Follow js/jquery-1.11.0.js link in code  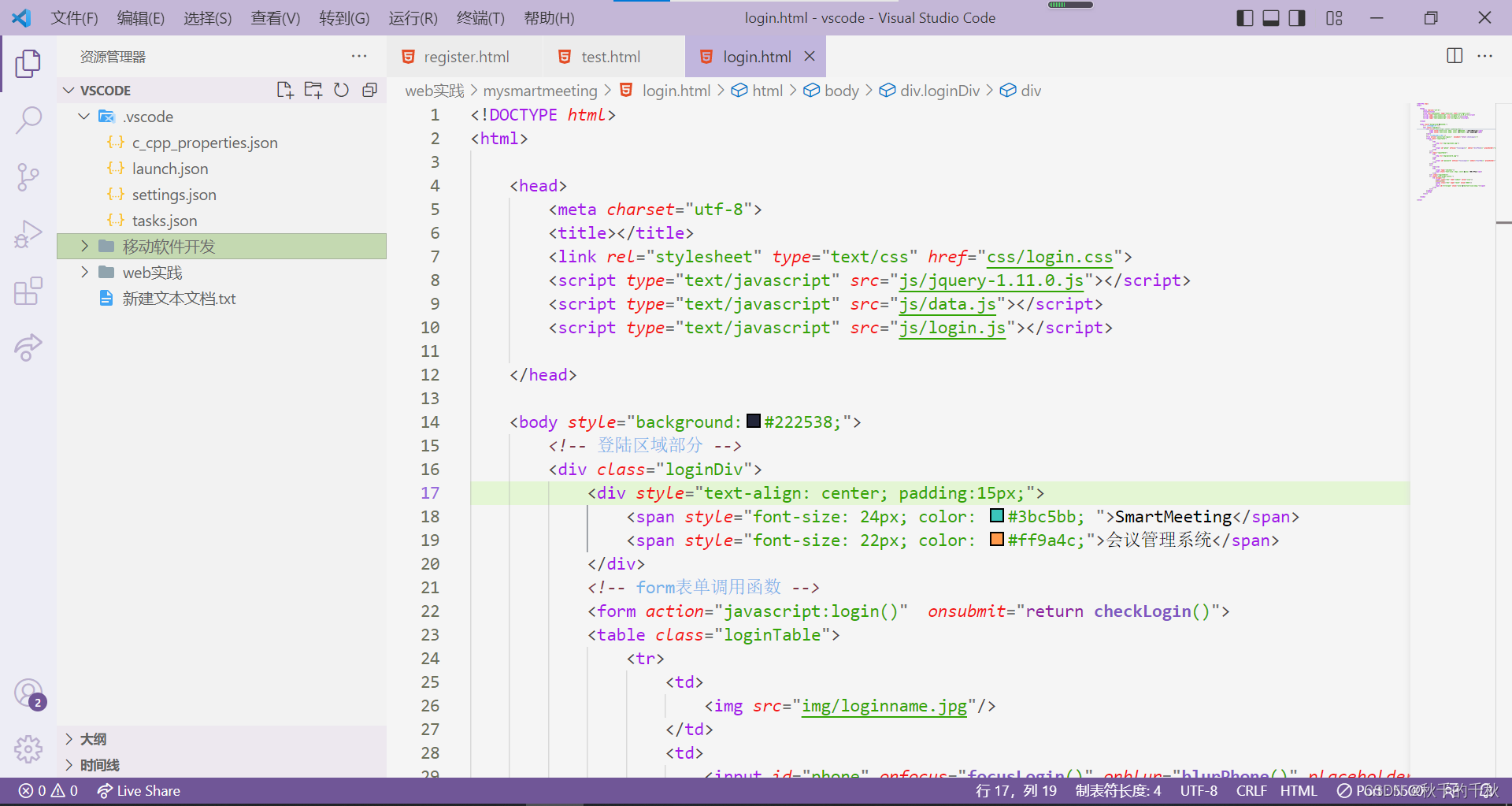[x=991, y=280]
